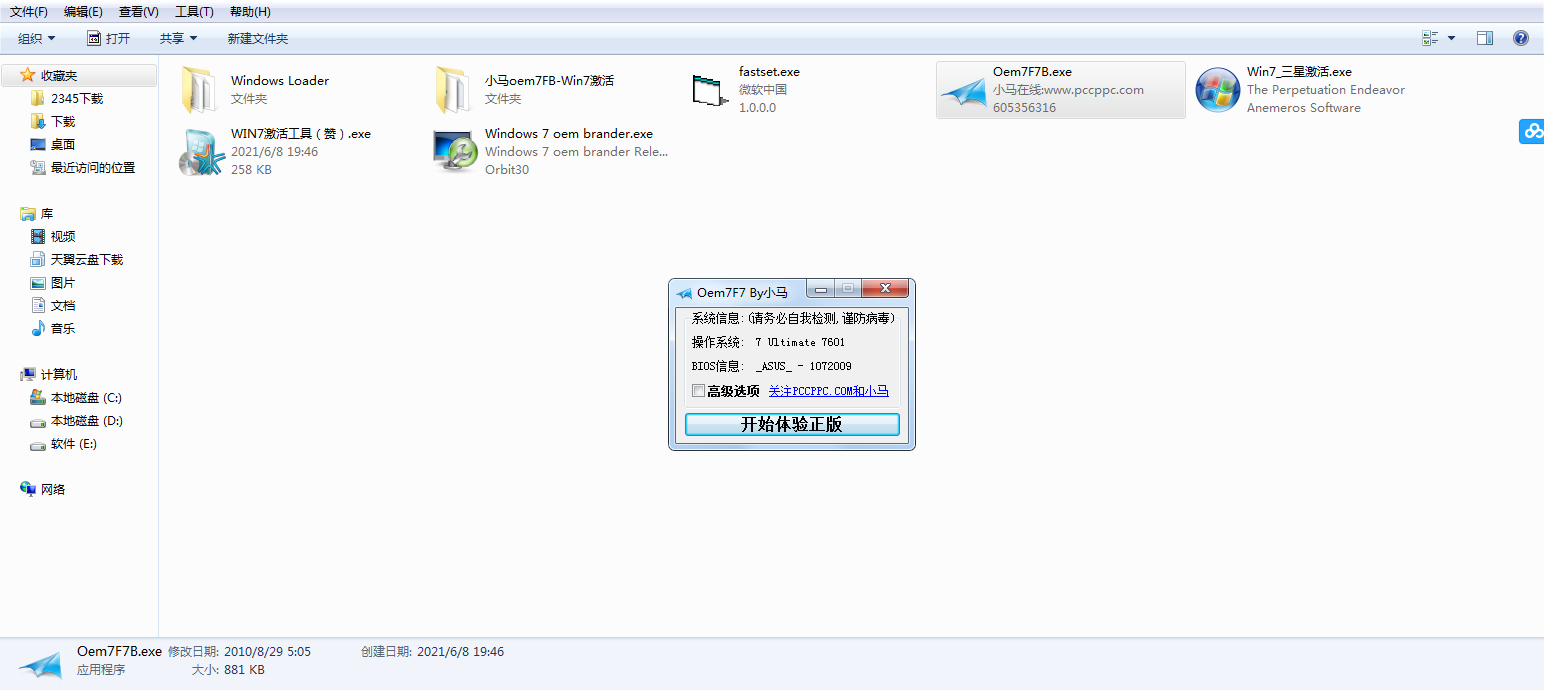Open the Windows Loader folder icon
The height and width of the screenshot is (690, 1544).
pos(199,90)
